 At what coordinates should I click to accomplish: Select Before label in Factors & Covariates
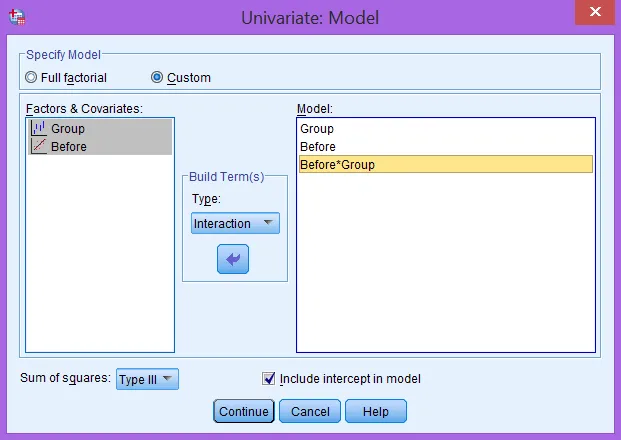[69, 146]
